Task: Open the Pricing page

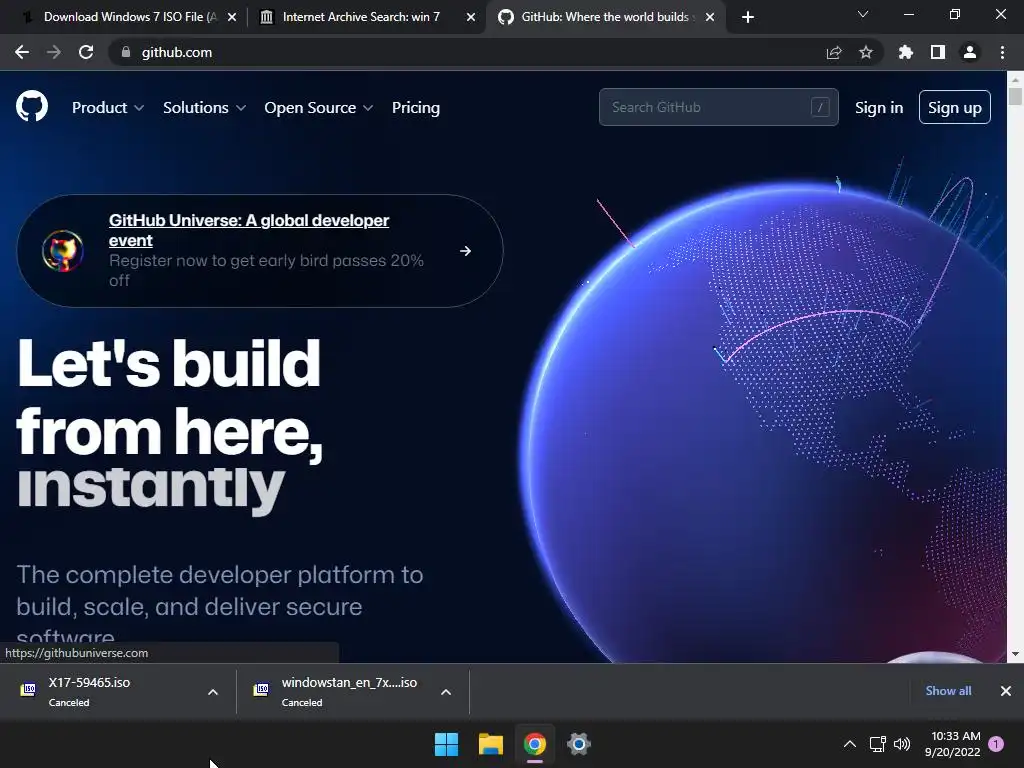Action: (415, 108)
